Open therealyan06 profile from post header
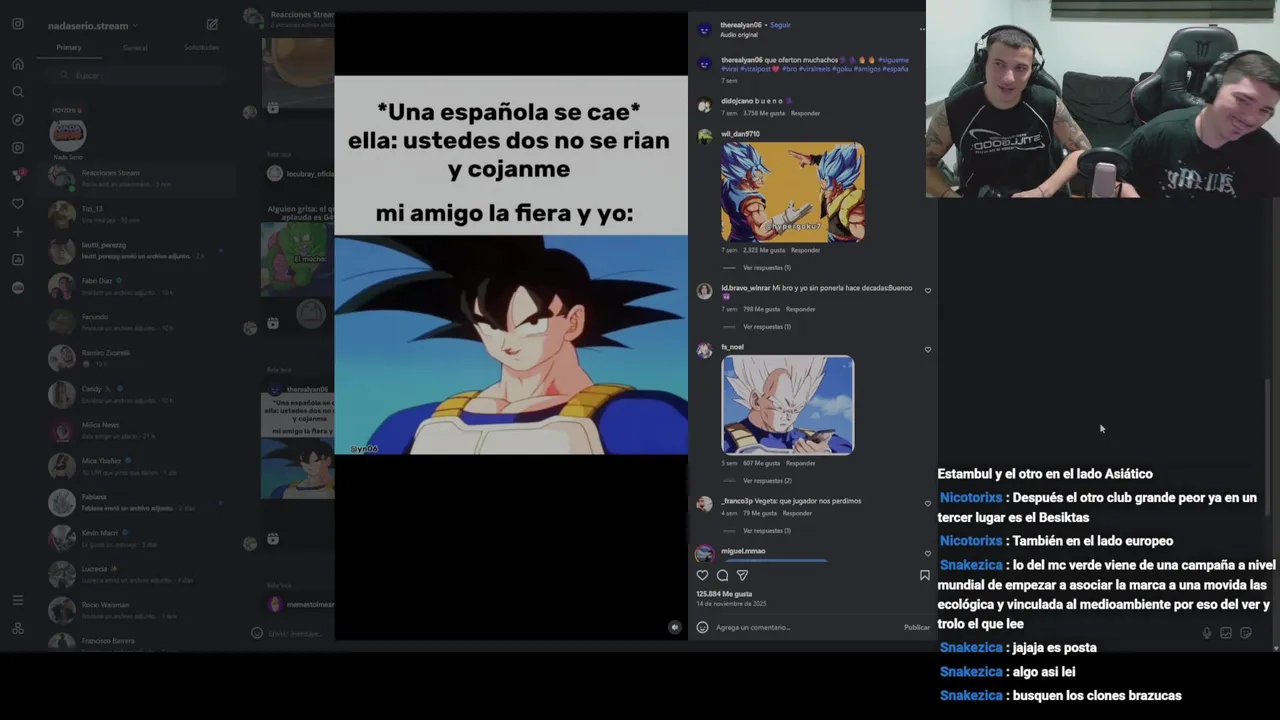 click(x=740, y=25)
